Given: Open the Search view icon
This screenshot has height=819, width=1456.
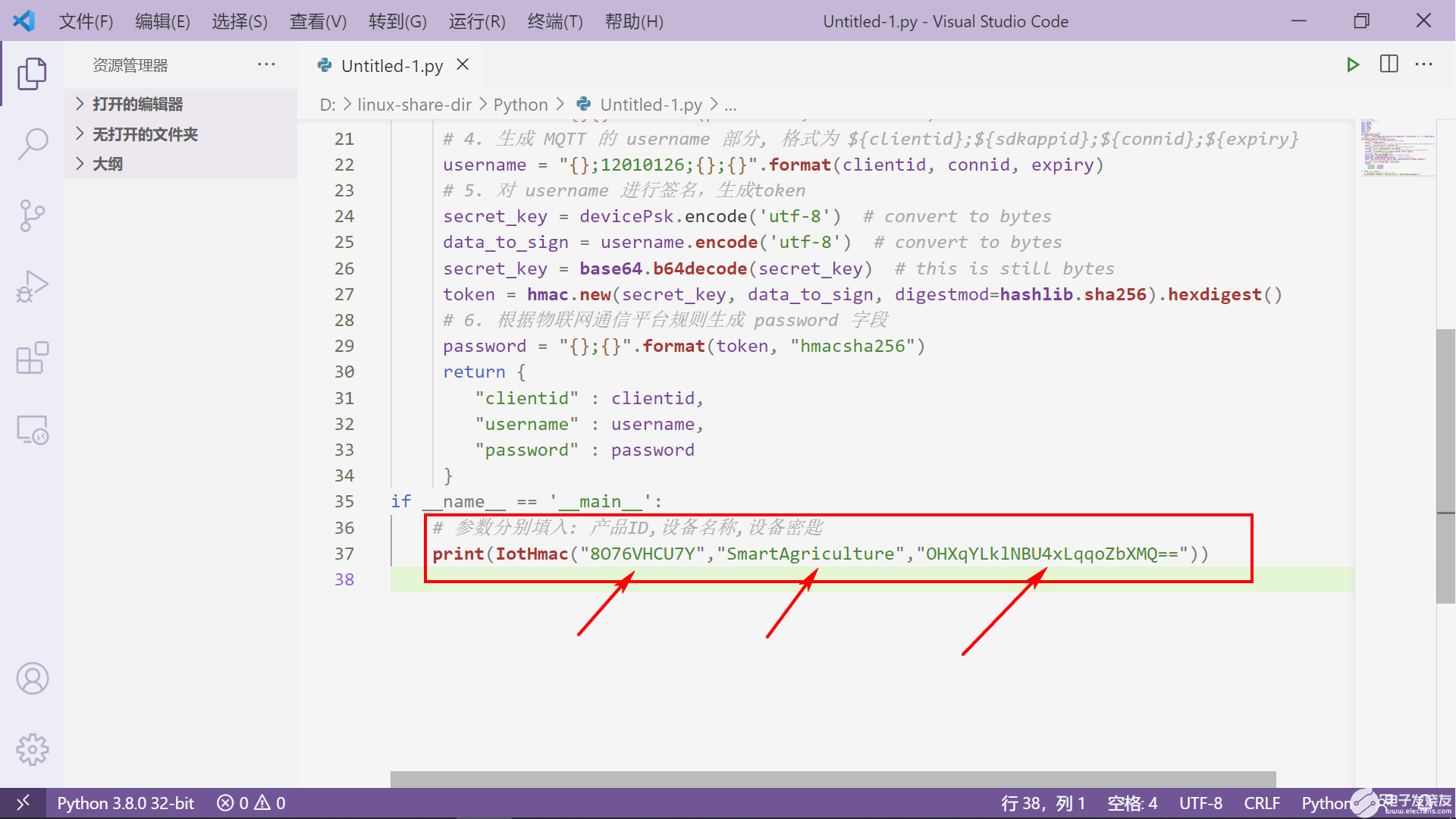Looking at the screenshot, I should tap(32, 144).
